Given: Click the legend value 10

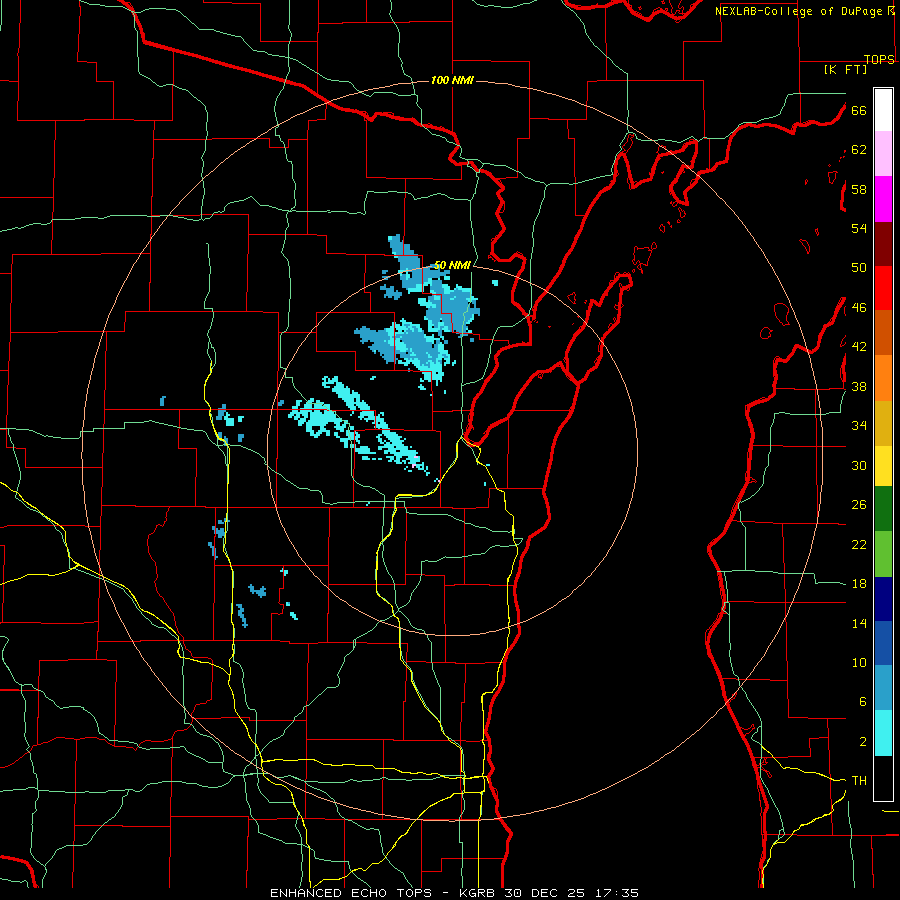Looking at the screenshot, I should tap(859, 663).
